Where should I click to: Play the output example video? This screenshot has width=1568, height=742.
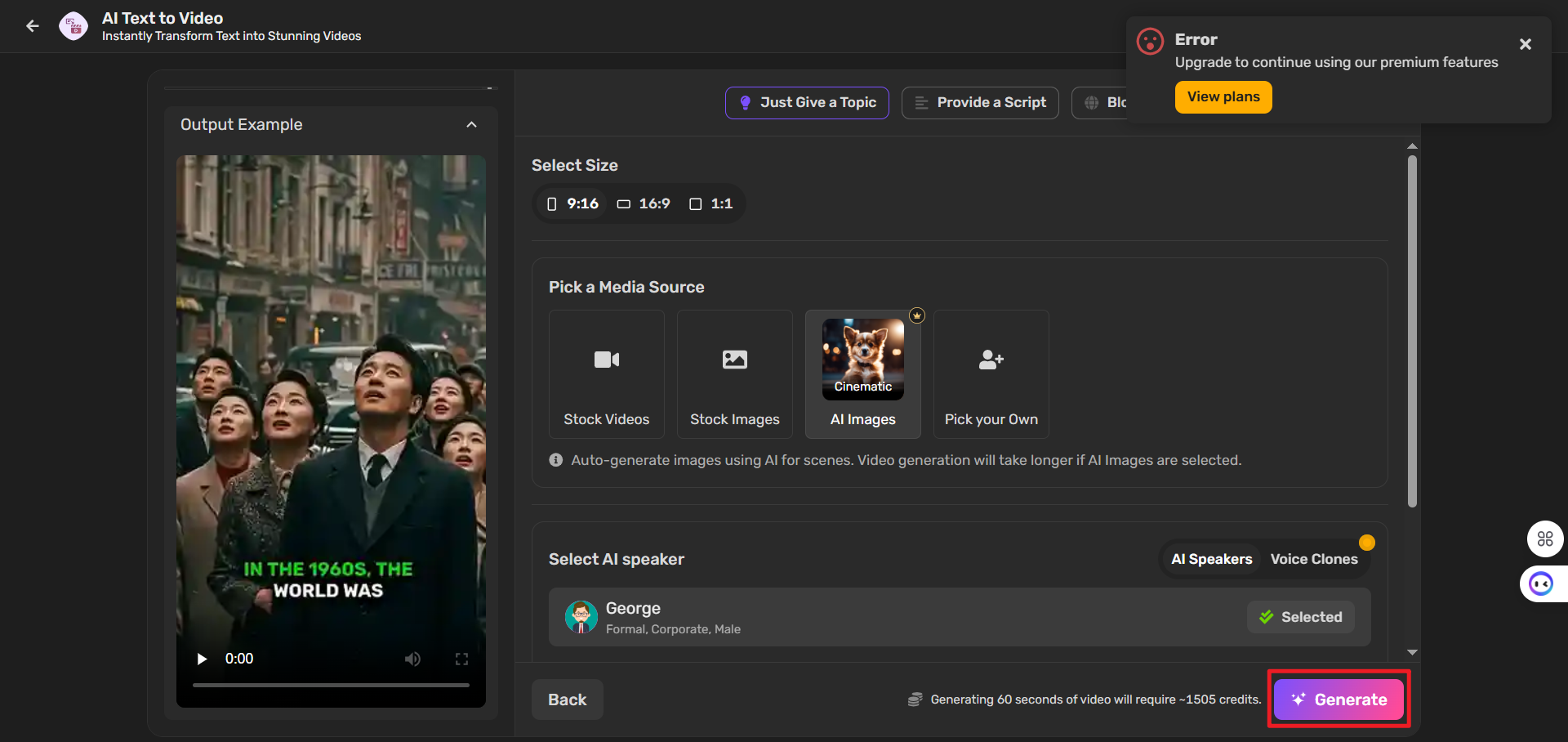[202, 659]
